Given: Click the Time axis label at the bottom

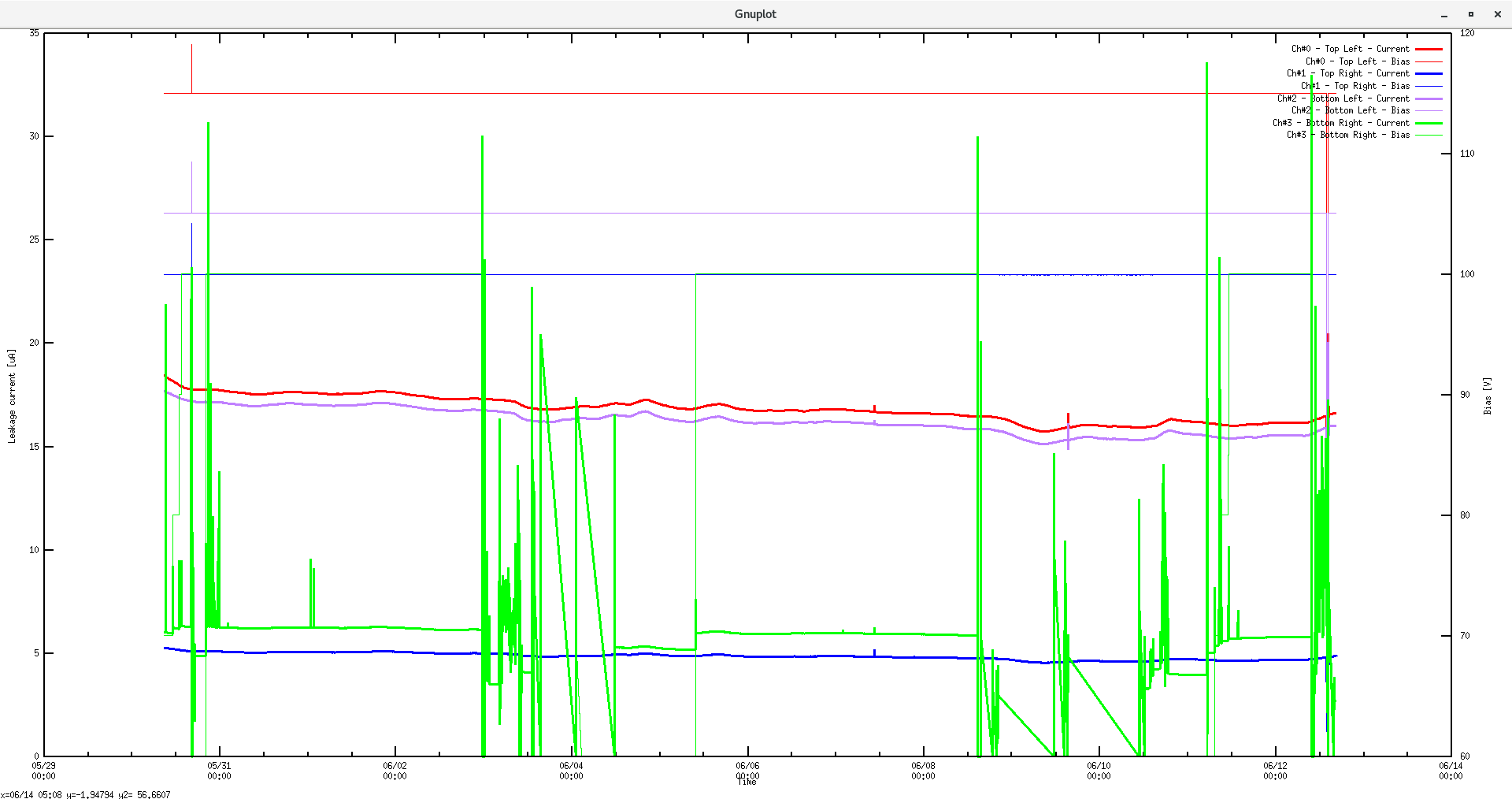Looking at the screenshot, I should point(747,782).
